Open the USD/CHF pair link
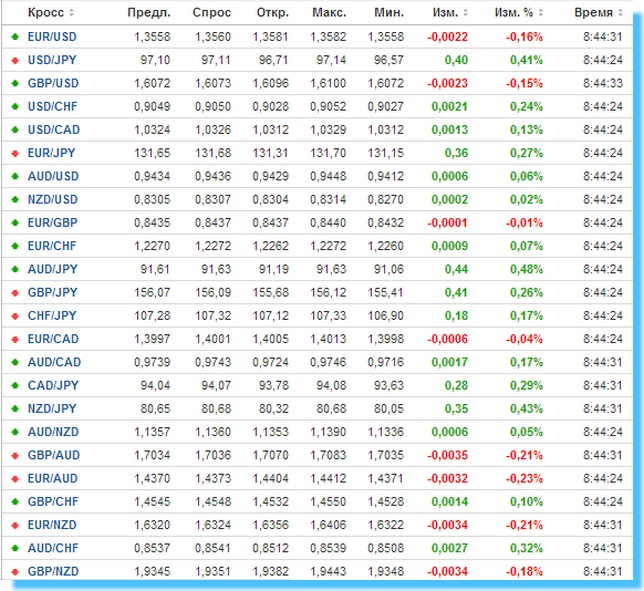The image size is (644, 591). click(x=52, y=107)
